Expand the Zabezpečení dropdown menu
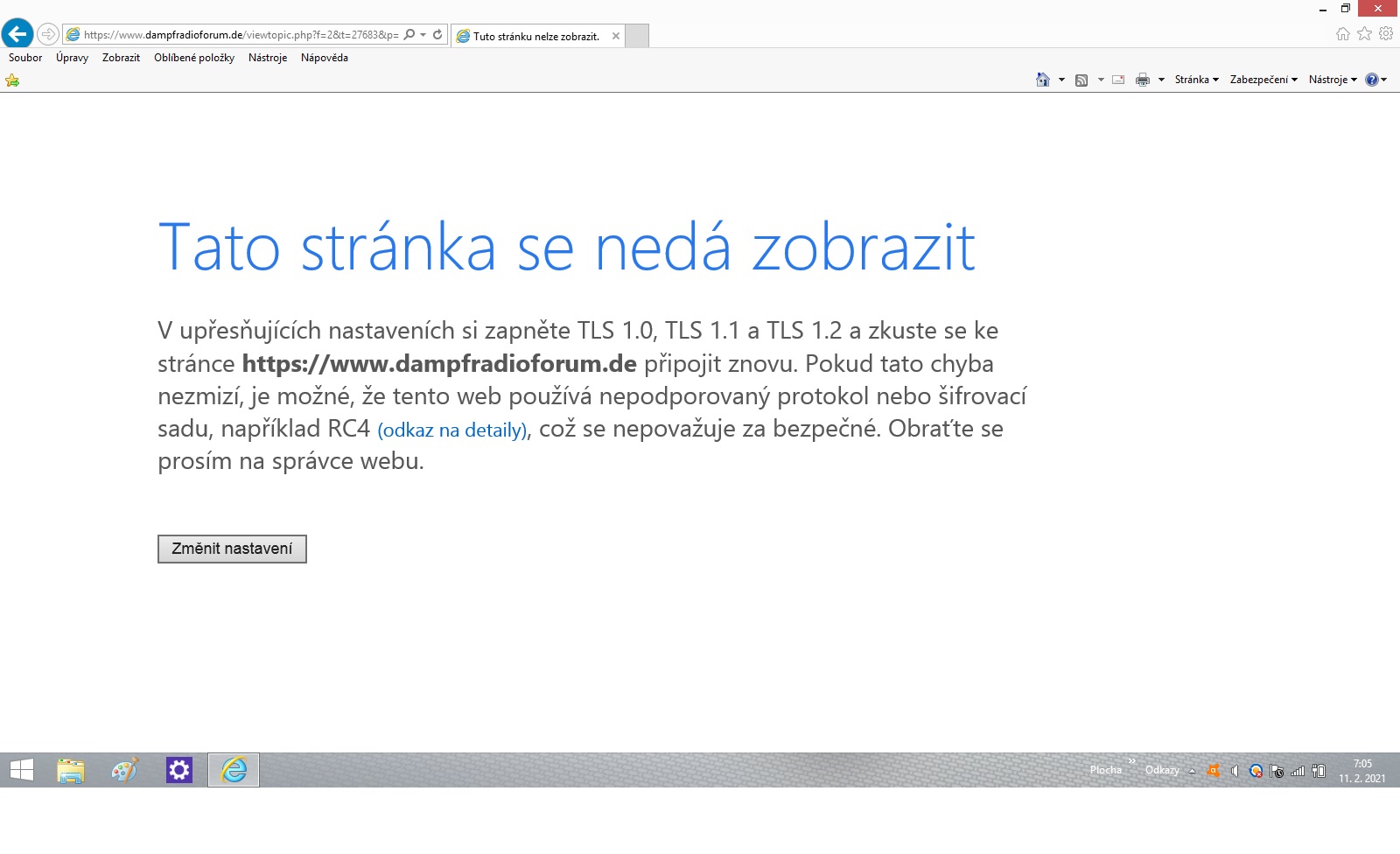1400x854 pixels. click(1263, 80)
